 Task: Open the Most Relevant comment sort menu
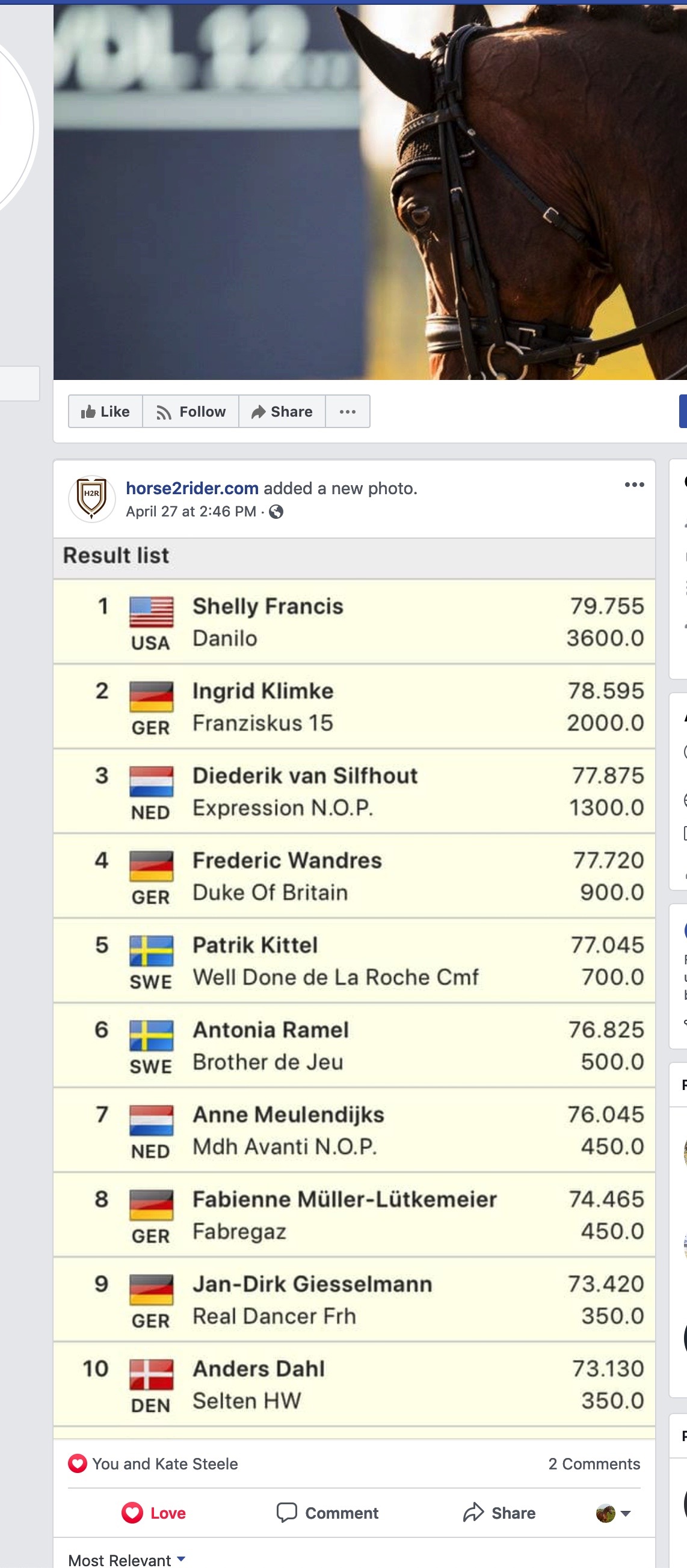pos(127,1560)
